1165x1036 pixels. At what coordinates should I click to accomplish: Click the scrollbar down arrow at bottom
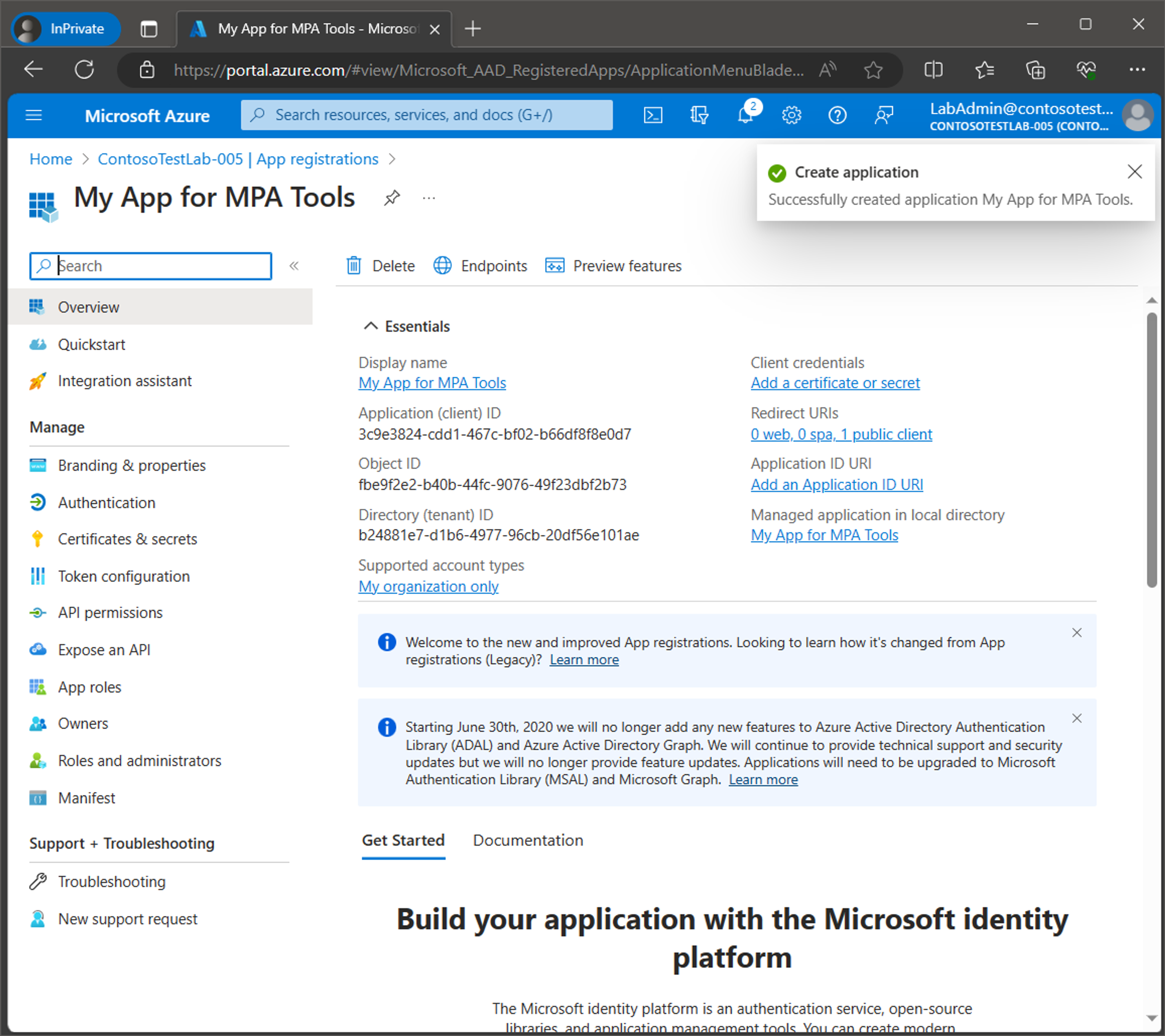click(1152, 1018)
